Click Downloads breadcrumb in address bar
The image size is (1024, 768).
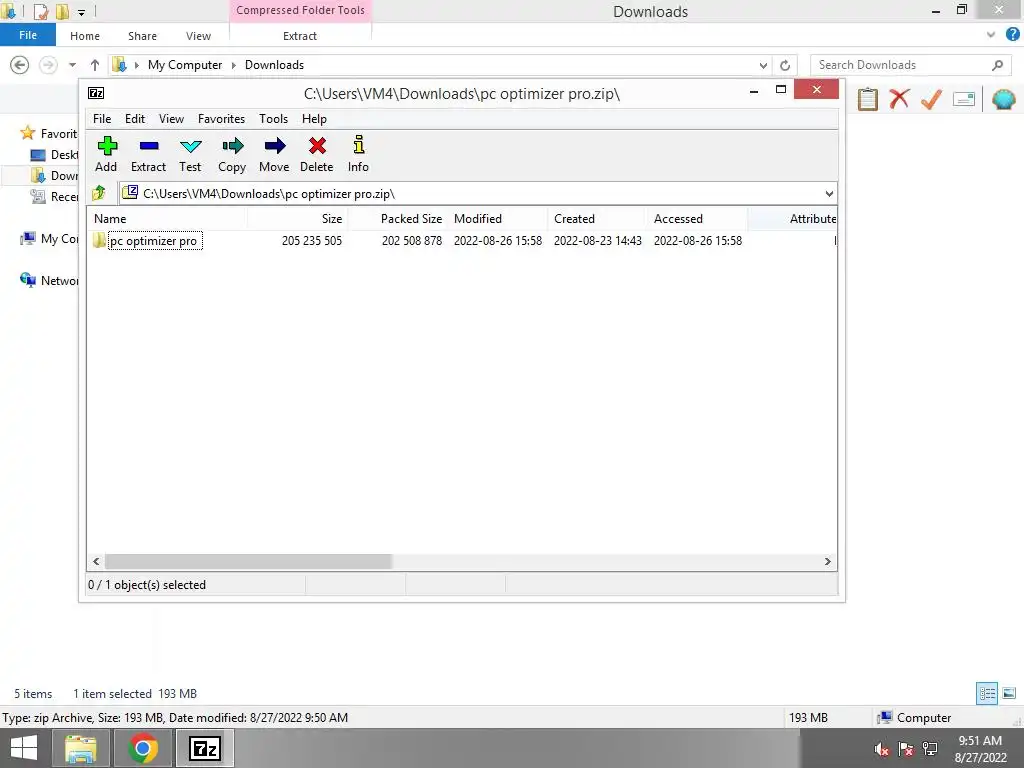[274, 65]
